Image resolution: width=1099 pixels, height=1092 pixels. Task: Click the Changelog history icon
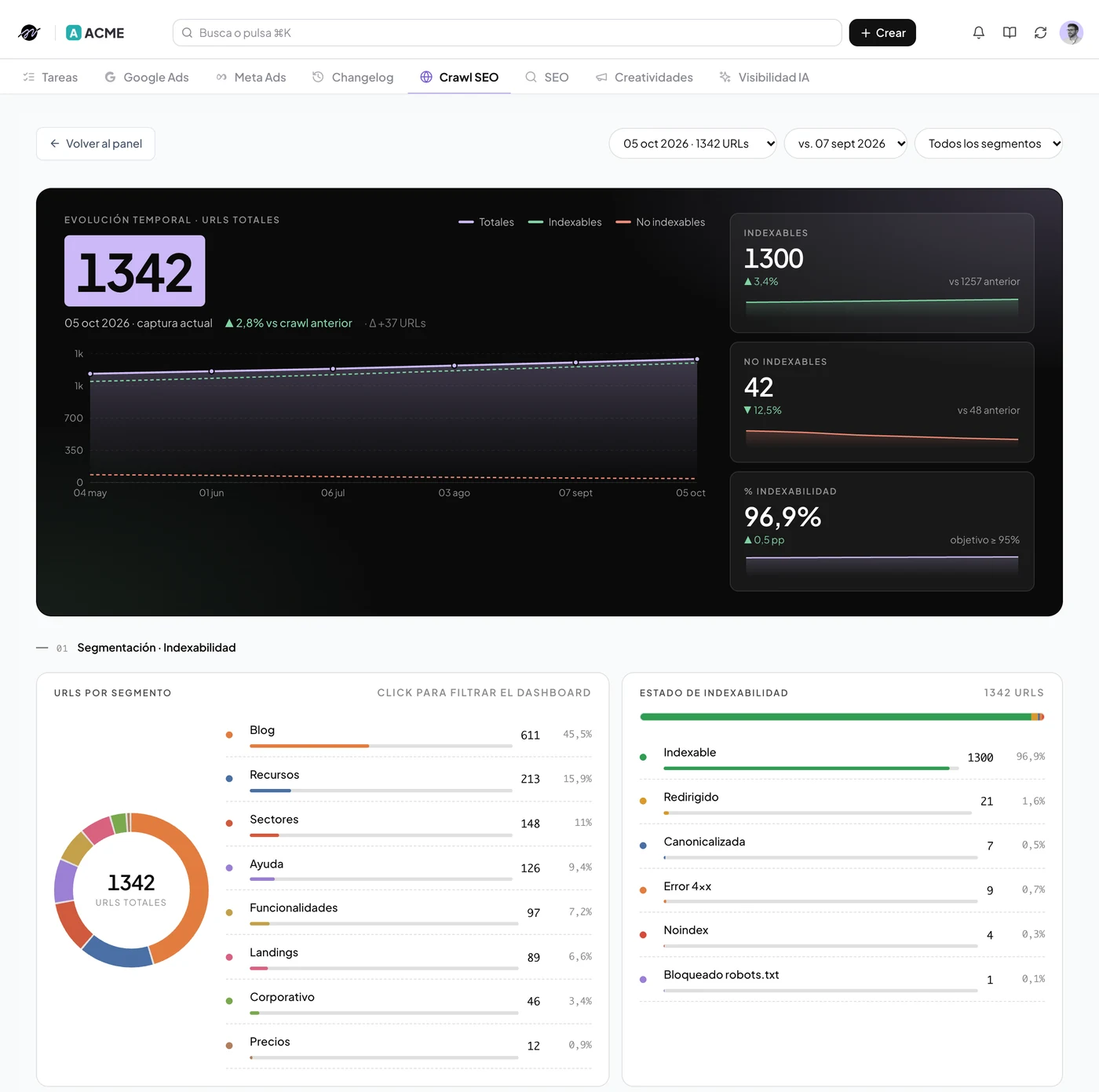click(x=318, y=77)
